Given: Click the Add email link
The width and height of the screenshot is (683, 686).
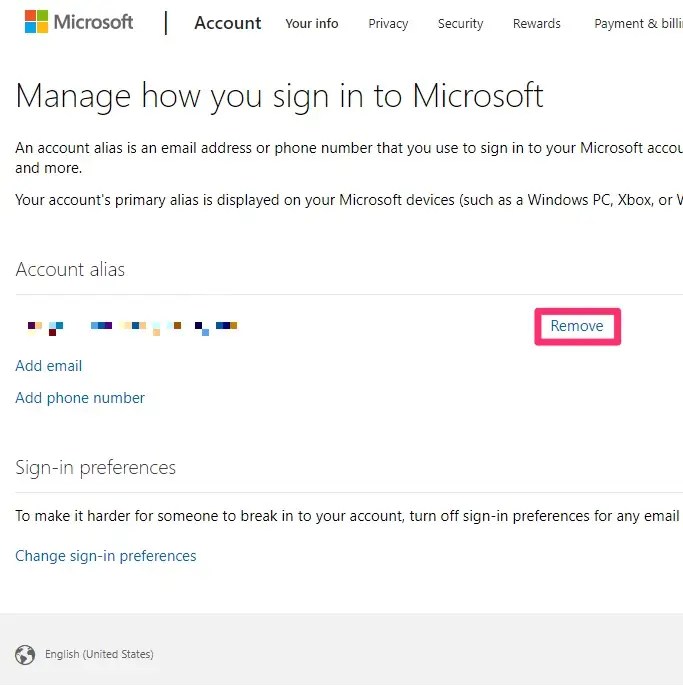Looking at the screenshot, I should pos(49,366).
